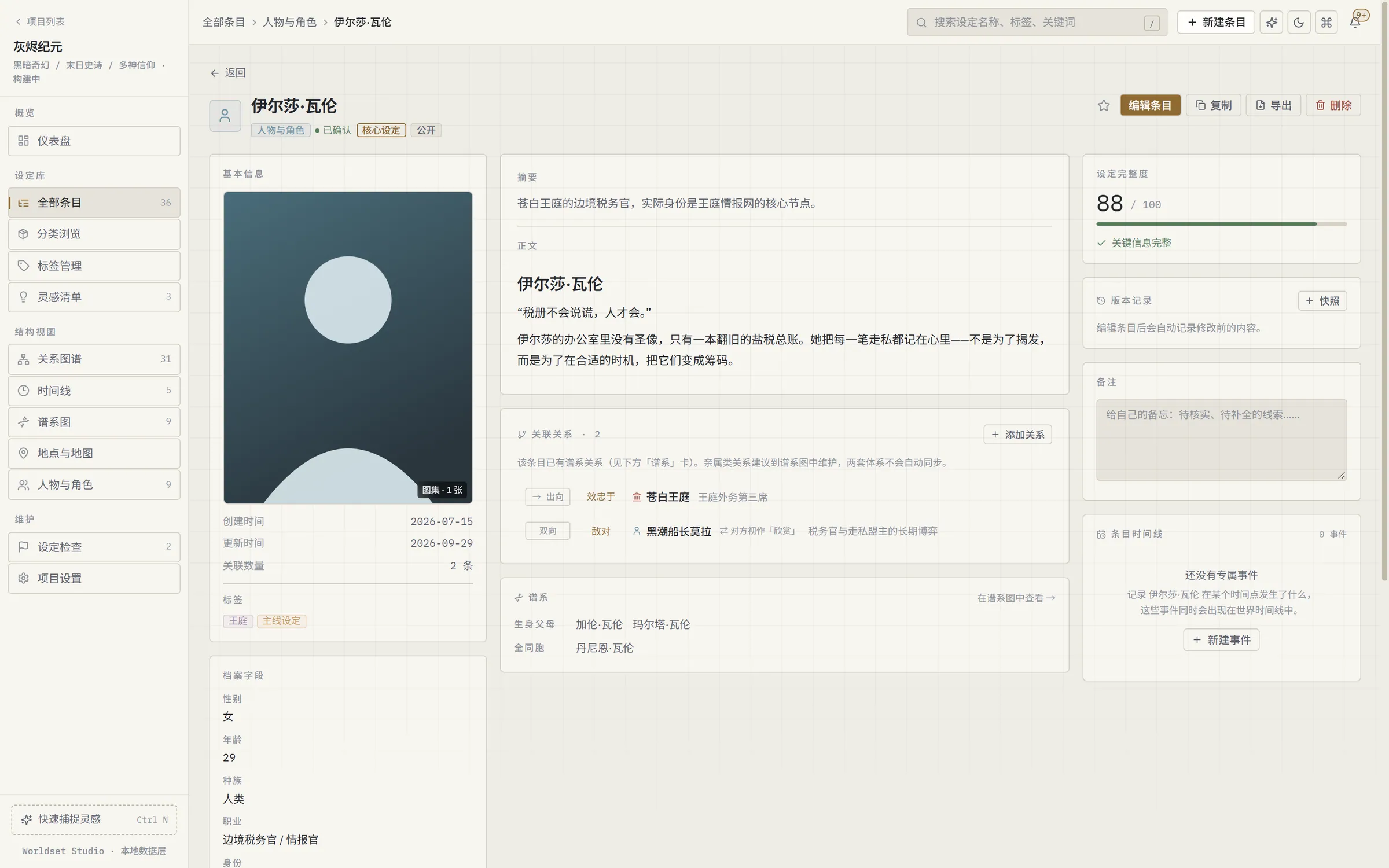Click 新建条目 button
Image resolution: width=1389 pixels, height=868 pixels.
1216,23
